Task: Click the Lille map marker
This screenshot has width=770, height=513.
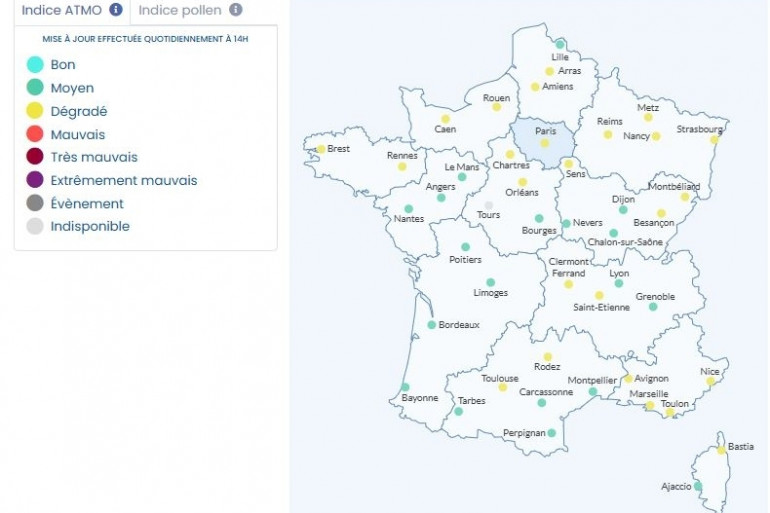Action: pos(560,44)
